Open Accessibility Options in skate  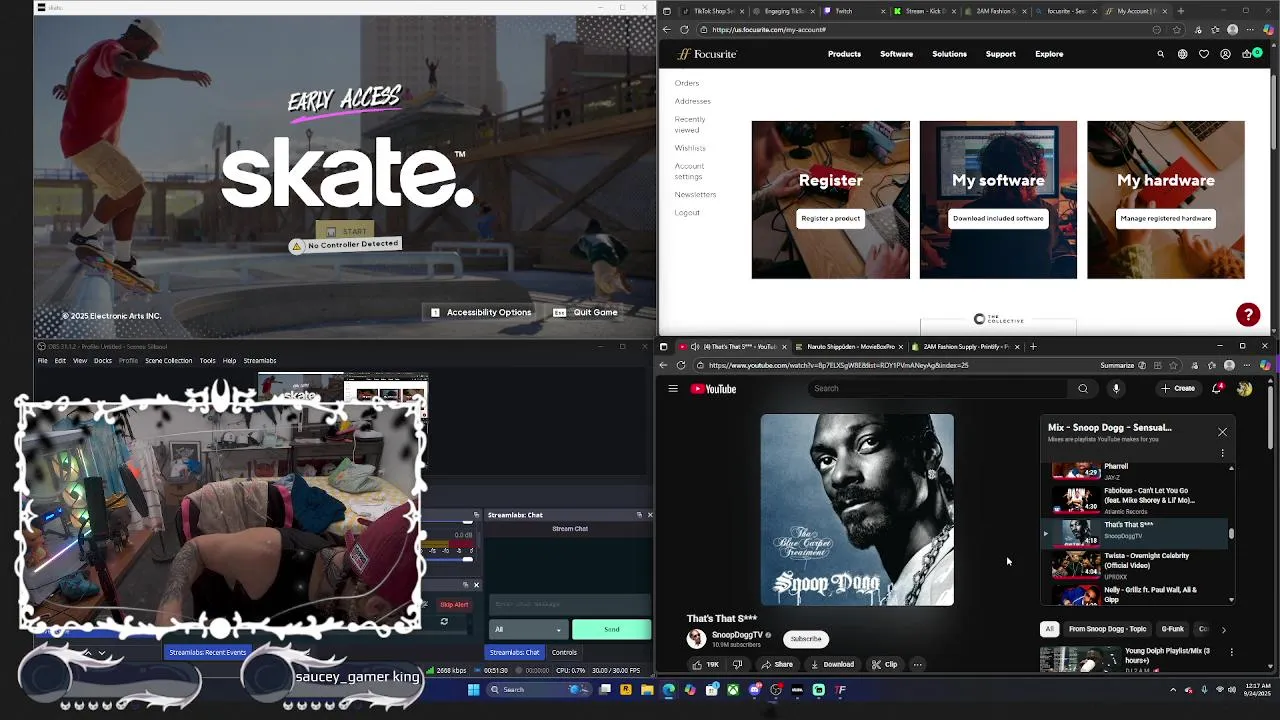[481, 312]
